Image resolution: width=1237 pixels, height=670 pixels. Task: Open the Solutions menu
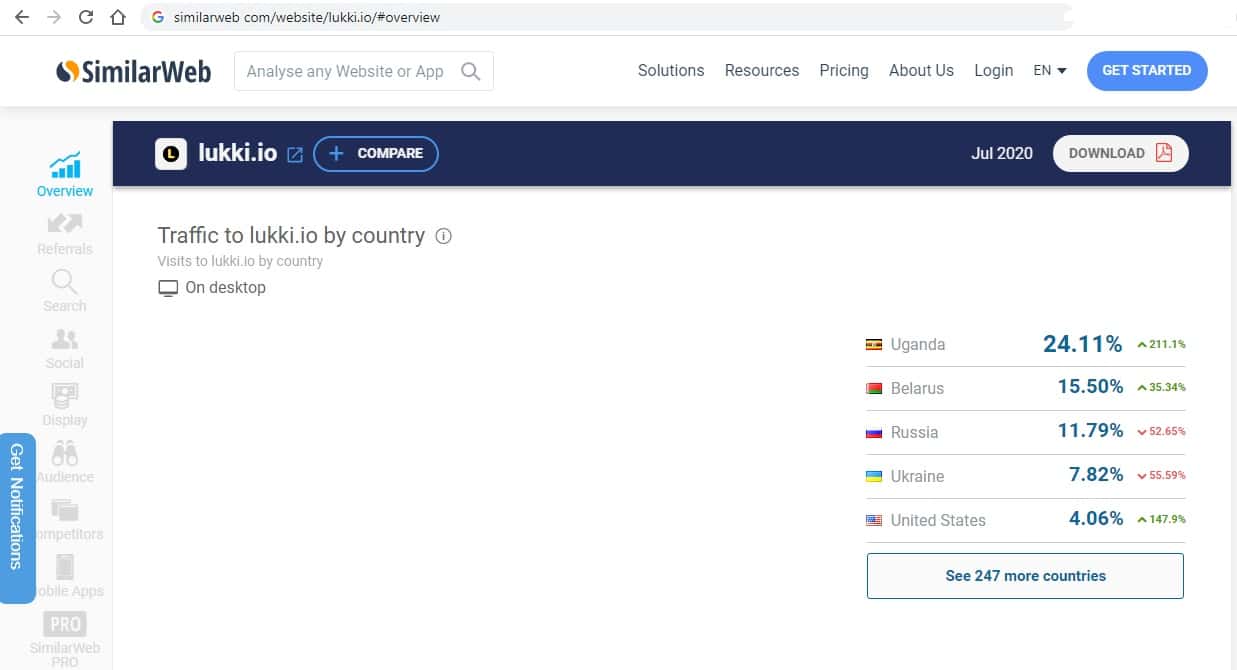(671, 71)
